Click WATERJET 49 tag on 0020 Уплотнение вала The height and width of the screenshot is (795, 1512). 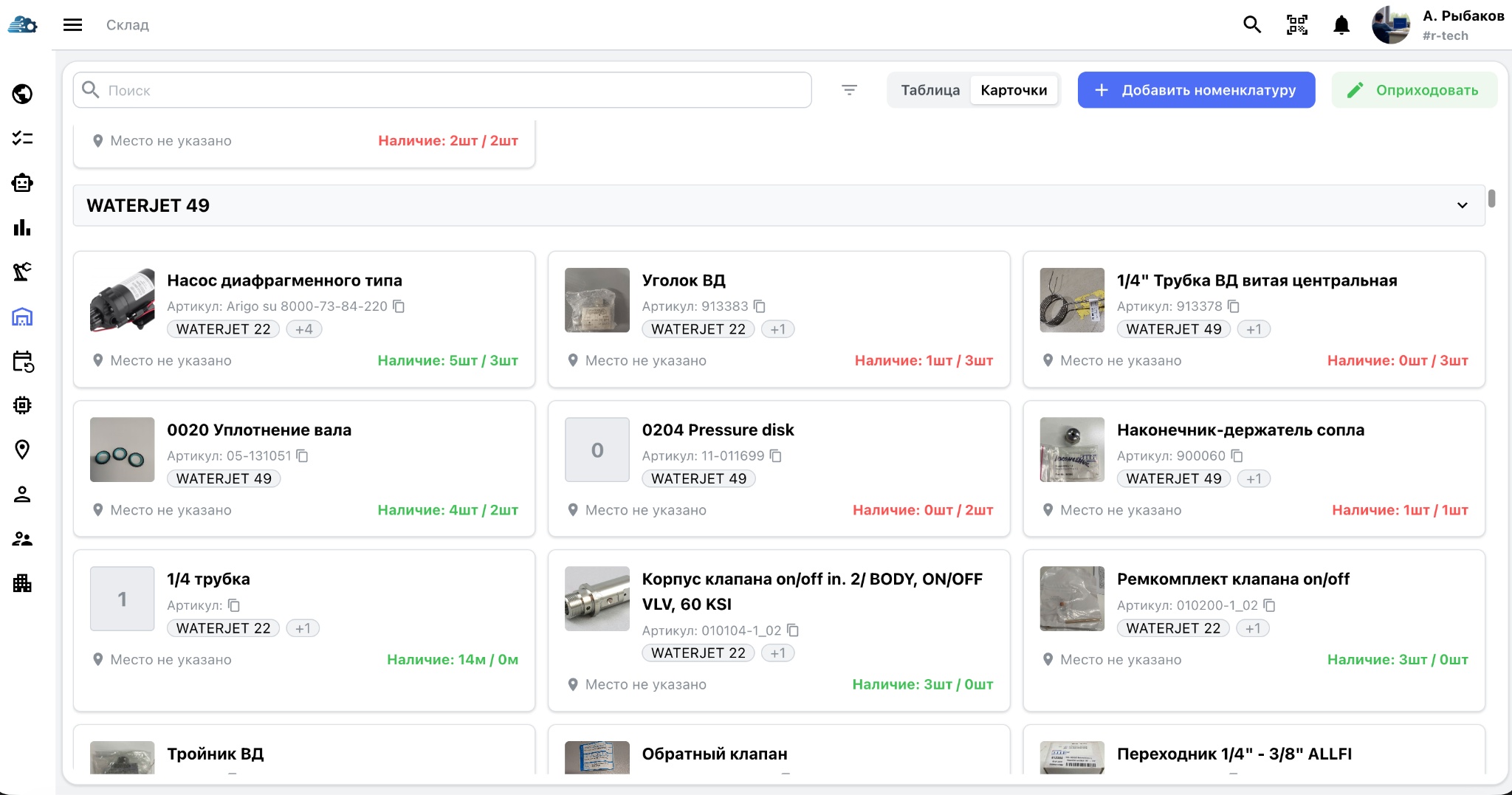click(x=224, y=479)
